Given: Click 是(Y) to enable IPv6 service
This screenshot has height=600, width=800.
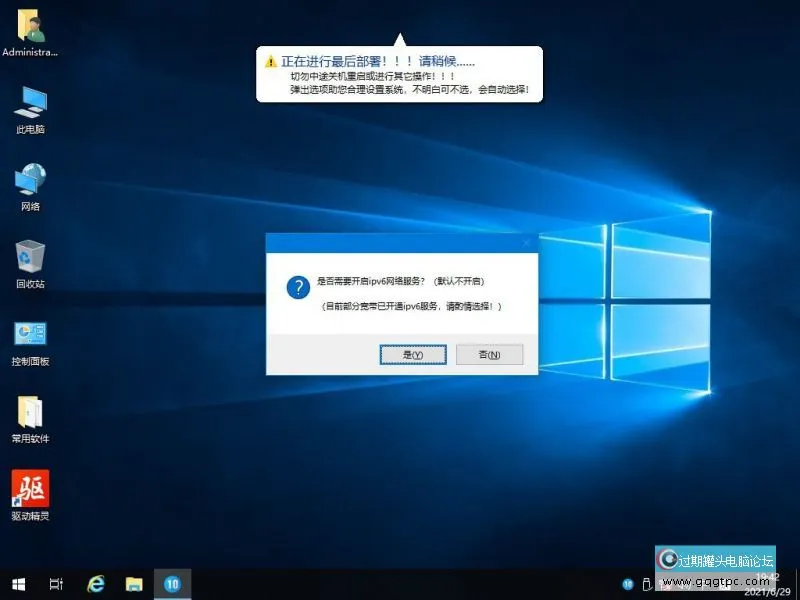Looking at the screenshot, I should tap(413, 354).
